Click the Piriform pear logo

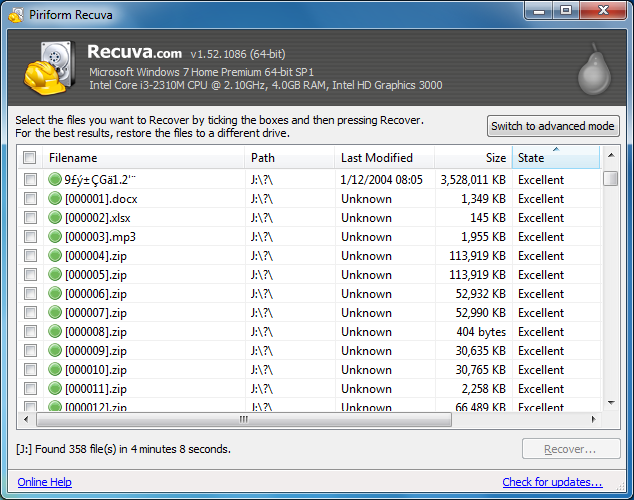(x=594, y=69)
